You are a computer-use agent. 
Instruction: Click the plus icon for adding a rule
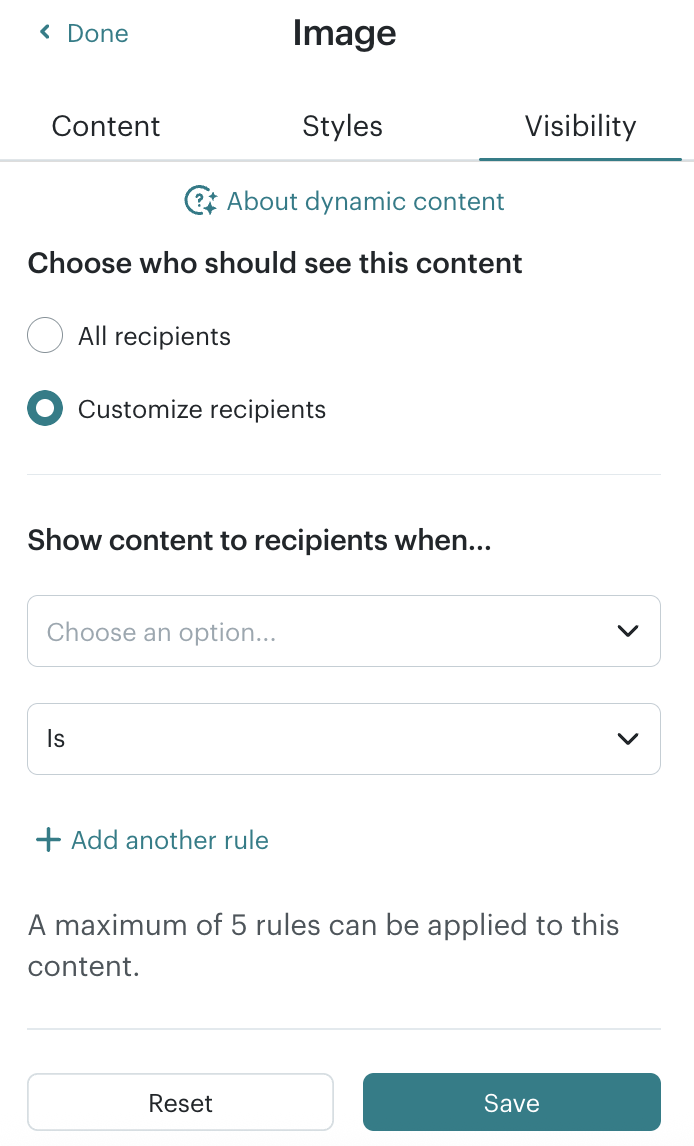pyautogui.click(x=48, y=840)
